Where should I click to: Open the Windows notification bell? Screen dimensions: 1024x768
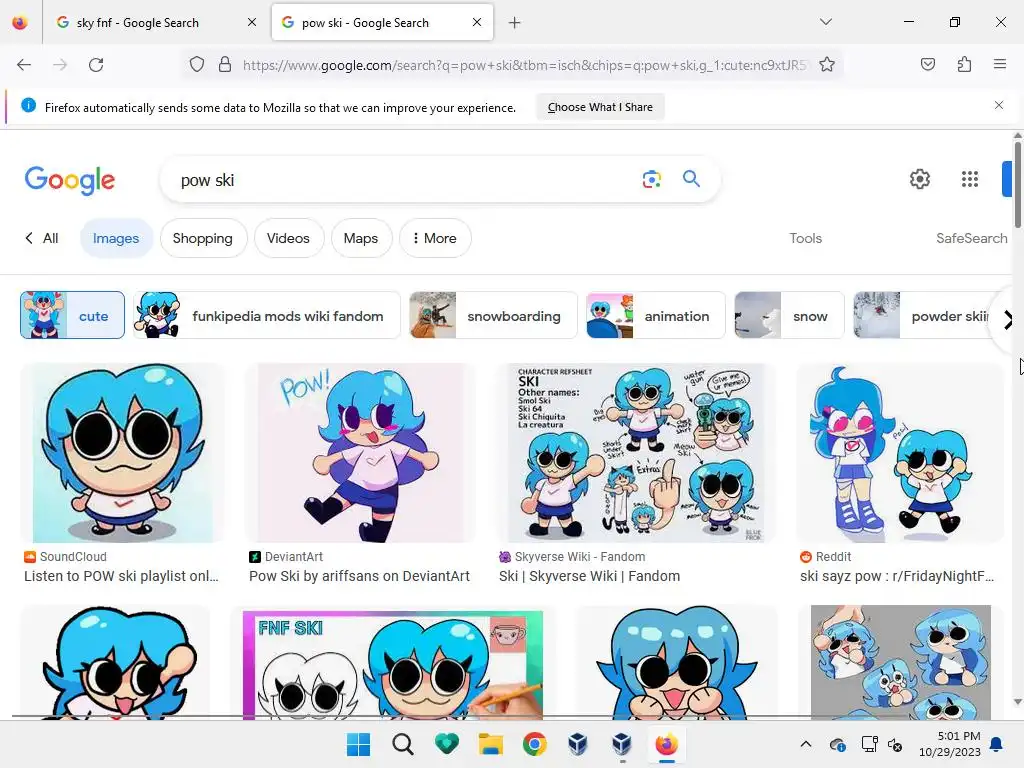point(997,744)
